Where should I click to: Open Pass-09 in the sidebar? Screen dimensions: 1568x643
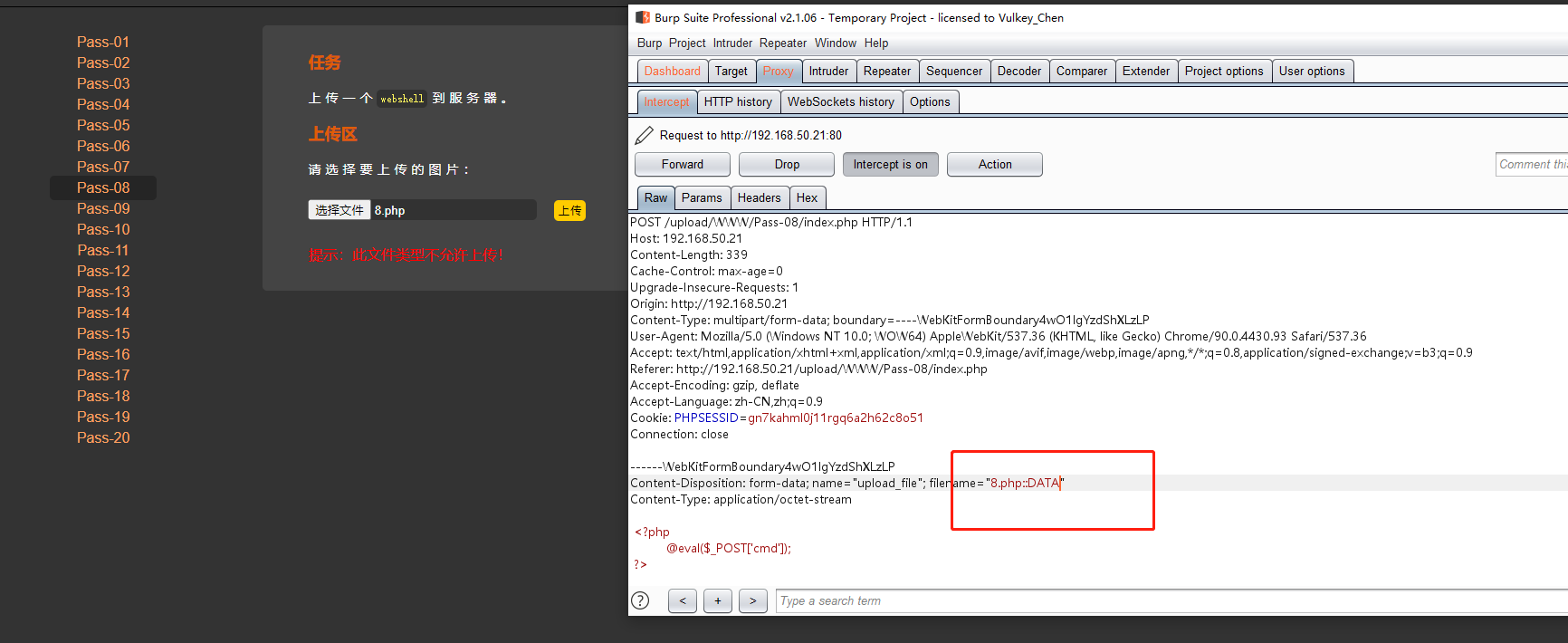[103, 208]
